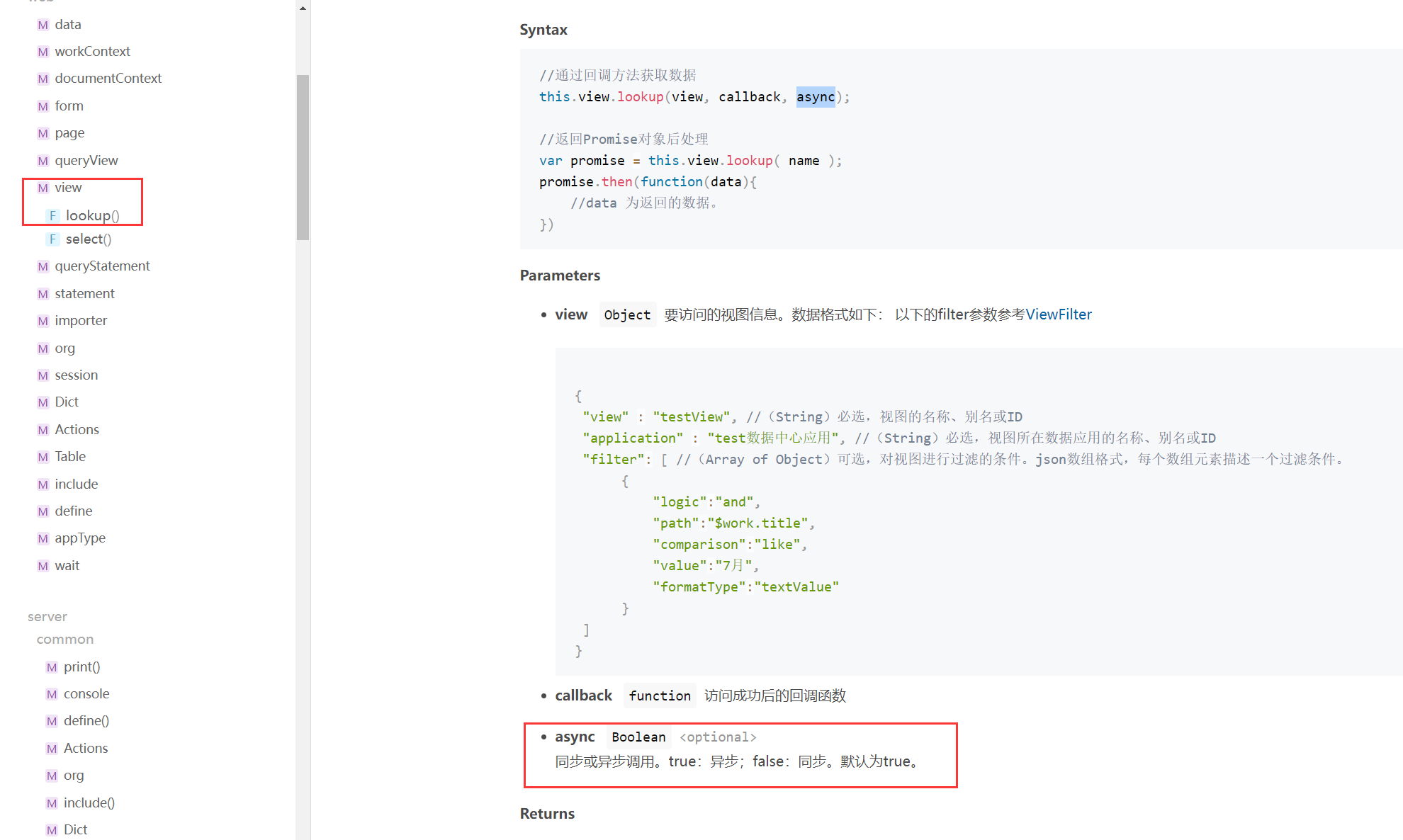Click the sidebar scroll up arrow
This screenshot has height=840, width=1403.
pyautogui.click(x=303, y=8)
